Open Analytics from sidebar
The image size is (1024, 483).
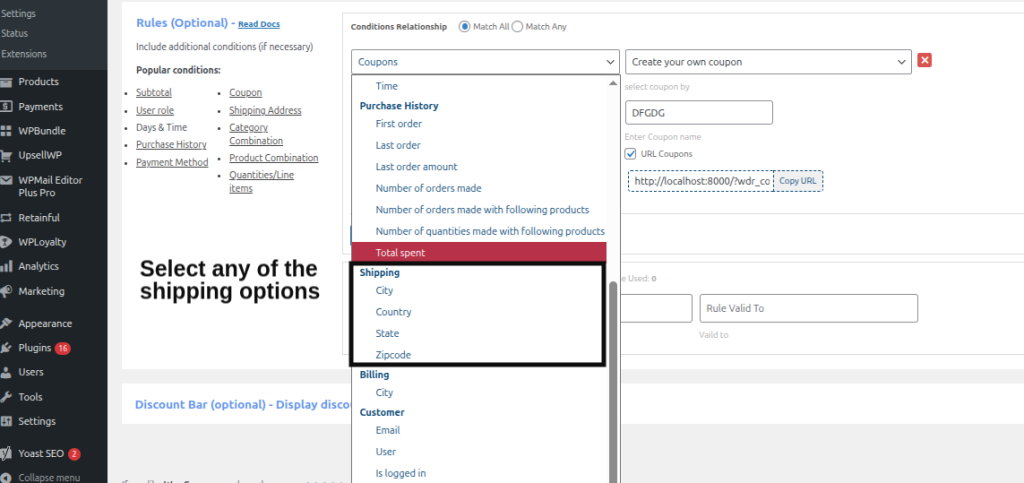(39, 266)
